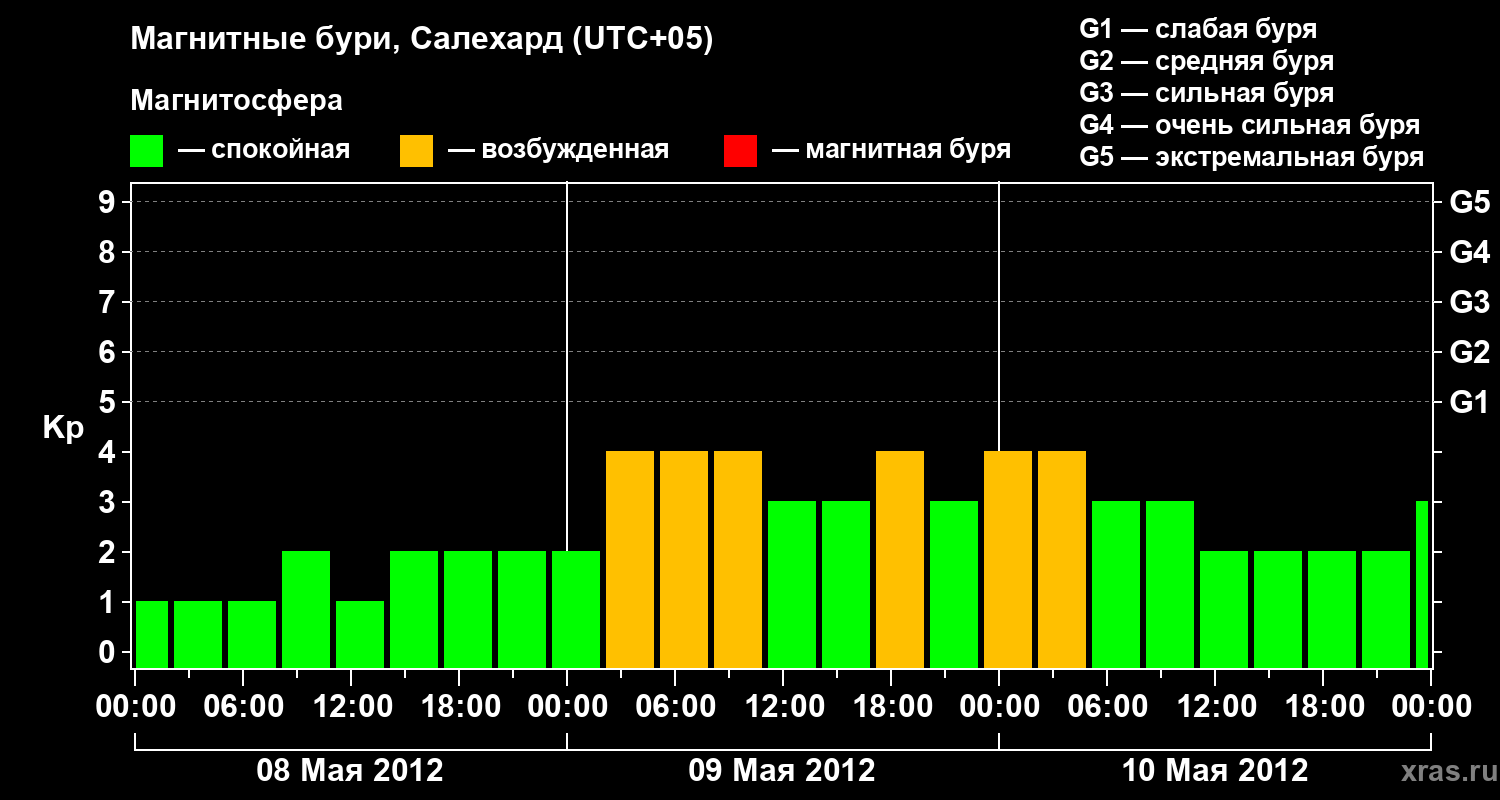
Task: Click the orange bar crossing 10 Мая midnight line
Action: click(1008, 560)
